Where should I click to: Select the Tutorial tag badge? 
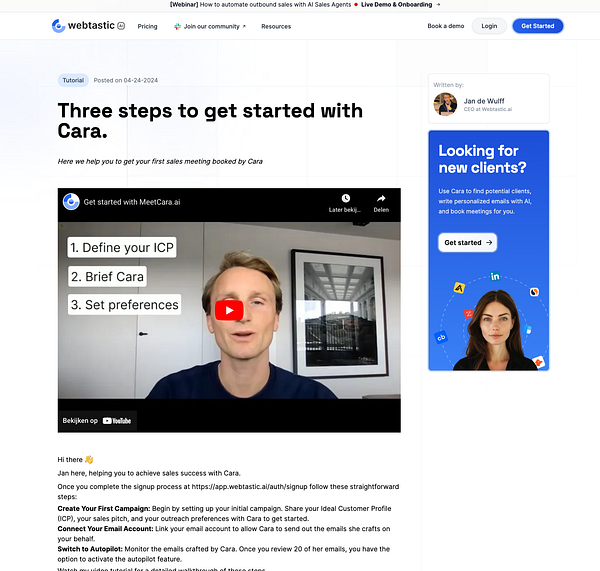(73, 80)
